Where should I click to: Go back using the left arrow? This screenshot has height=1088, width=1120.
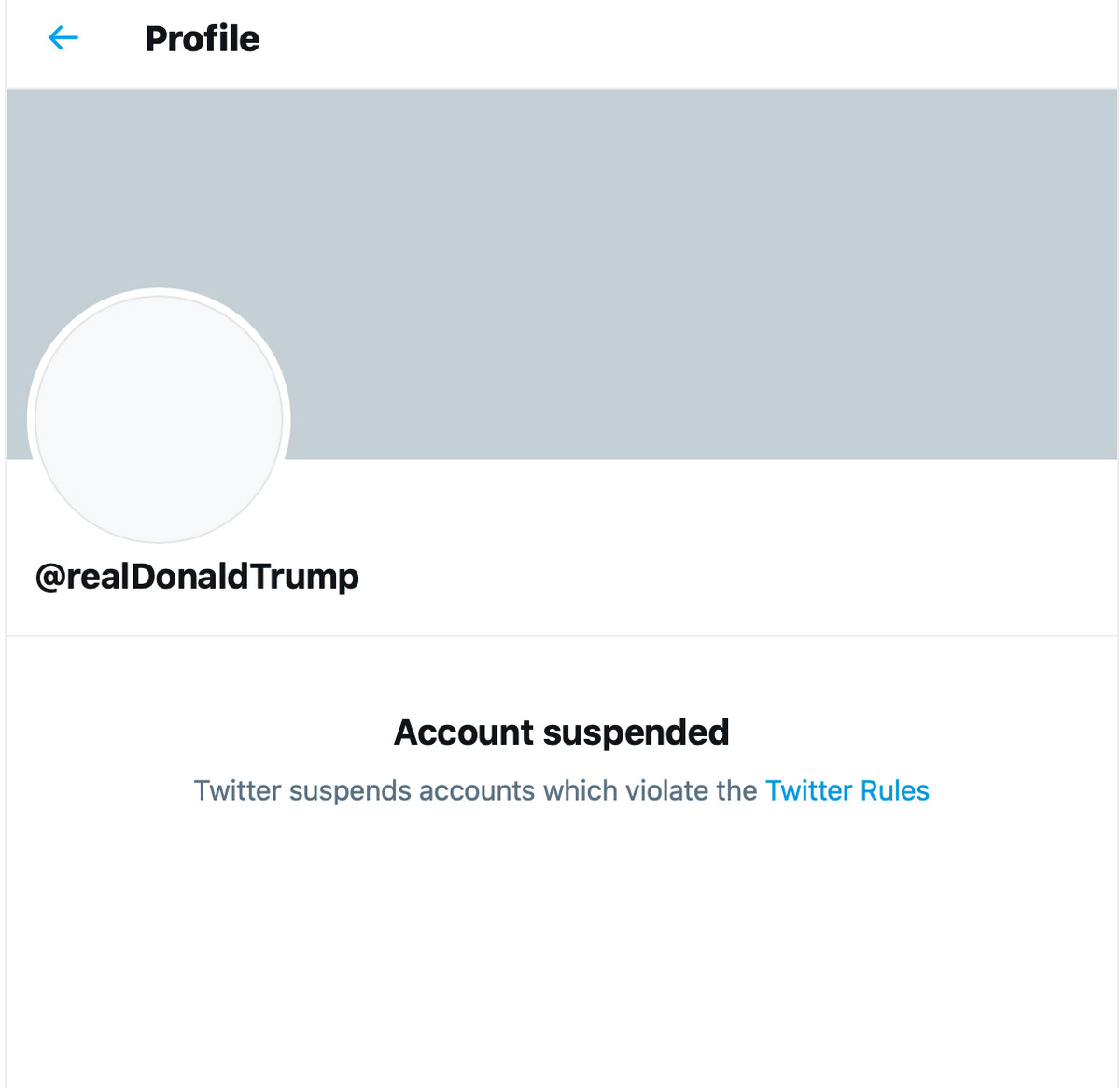tap(63, 38)
